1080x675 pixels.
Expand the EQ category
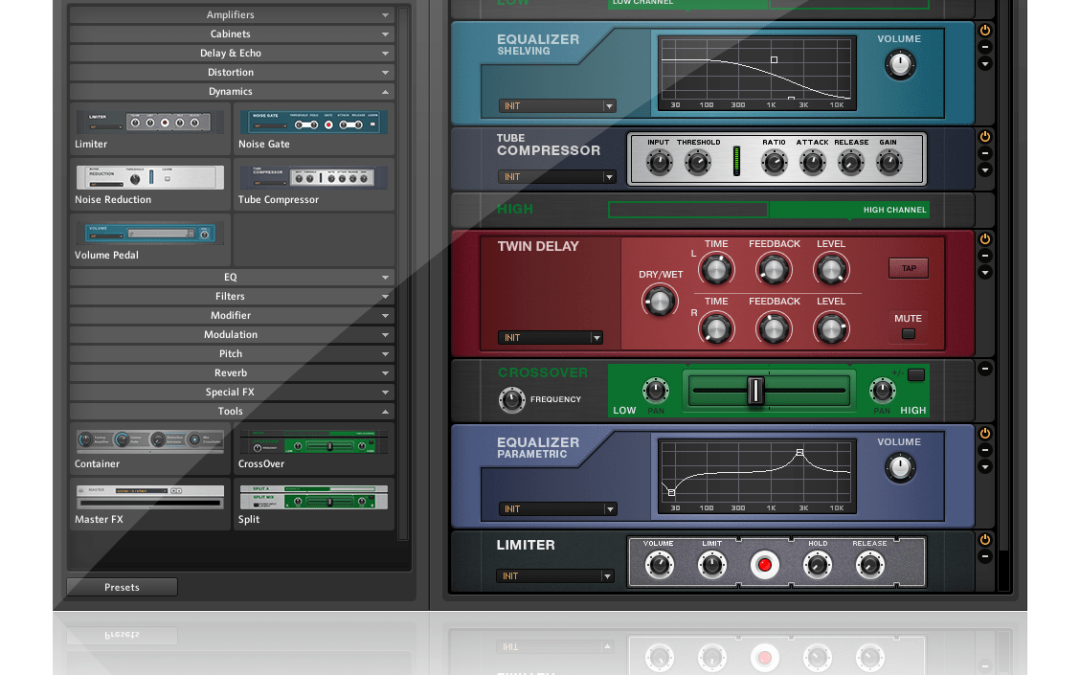(231, 277)
